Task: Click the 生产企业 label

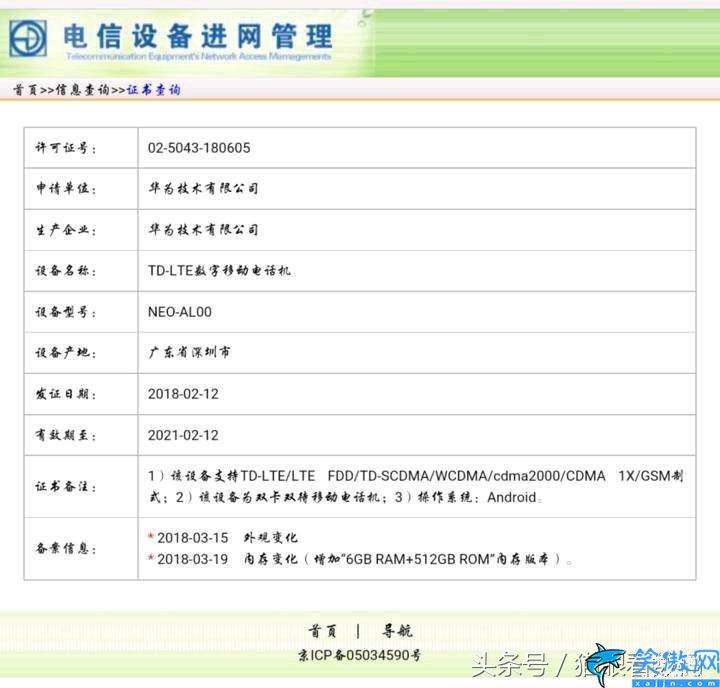Action: 66,230
